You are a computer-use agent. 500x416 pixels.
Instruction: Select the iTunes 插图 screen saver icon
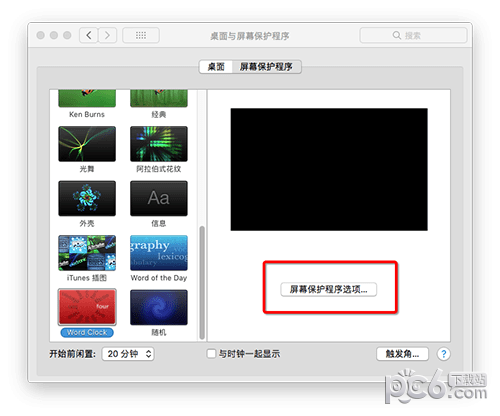[87, 253]
